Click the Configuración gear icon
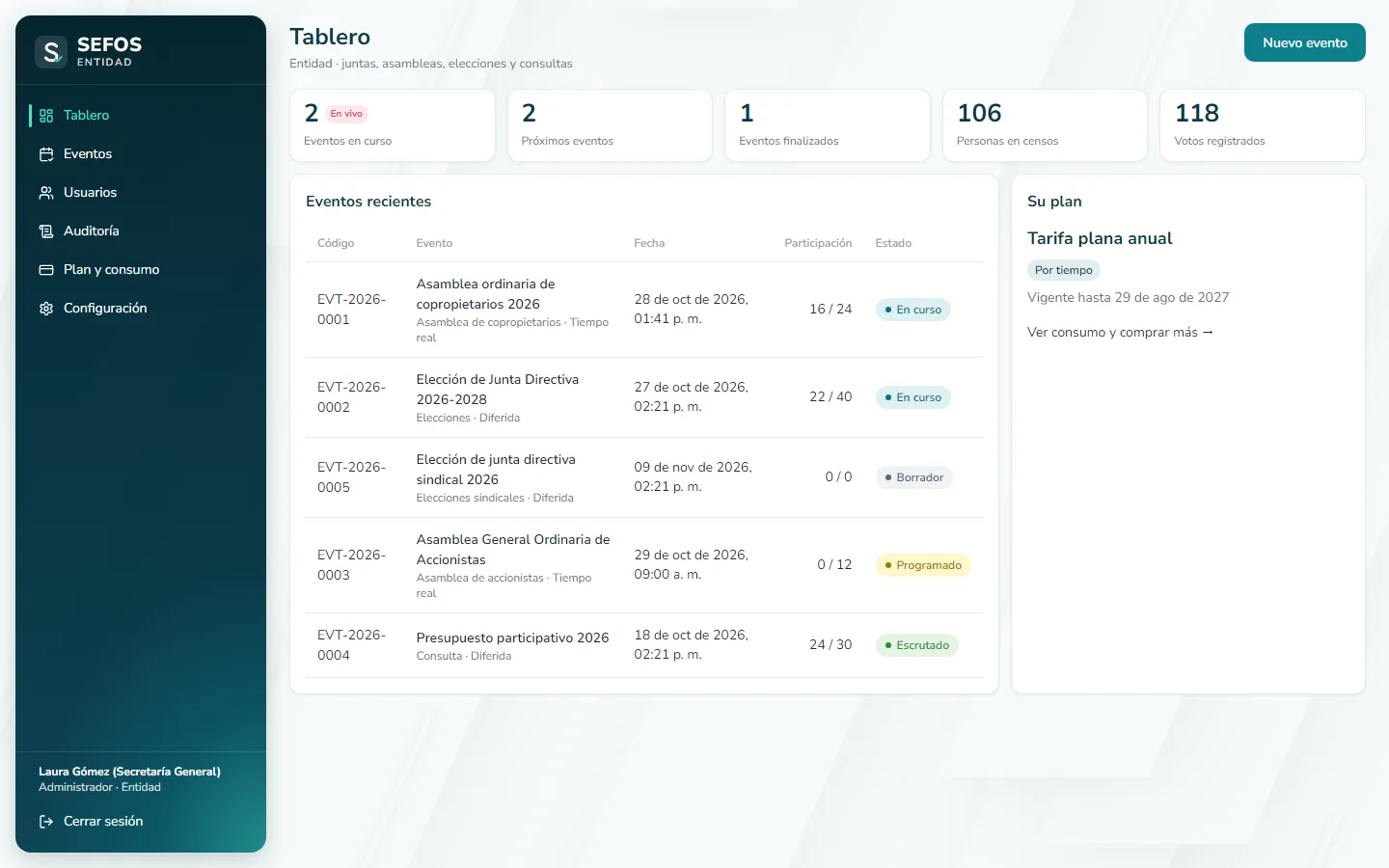Image resolution: width=1389 pixels, height=868 pixels. [46, 309]
